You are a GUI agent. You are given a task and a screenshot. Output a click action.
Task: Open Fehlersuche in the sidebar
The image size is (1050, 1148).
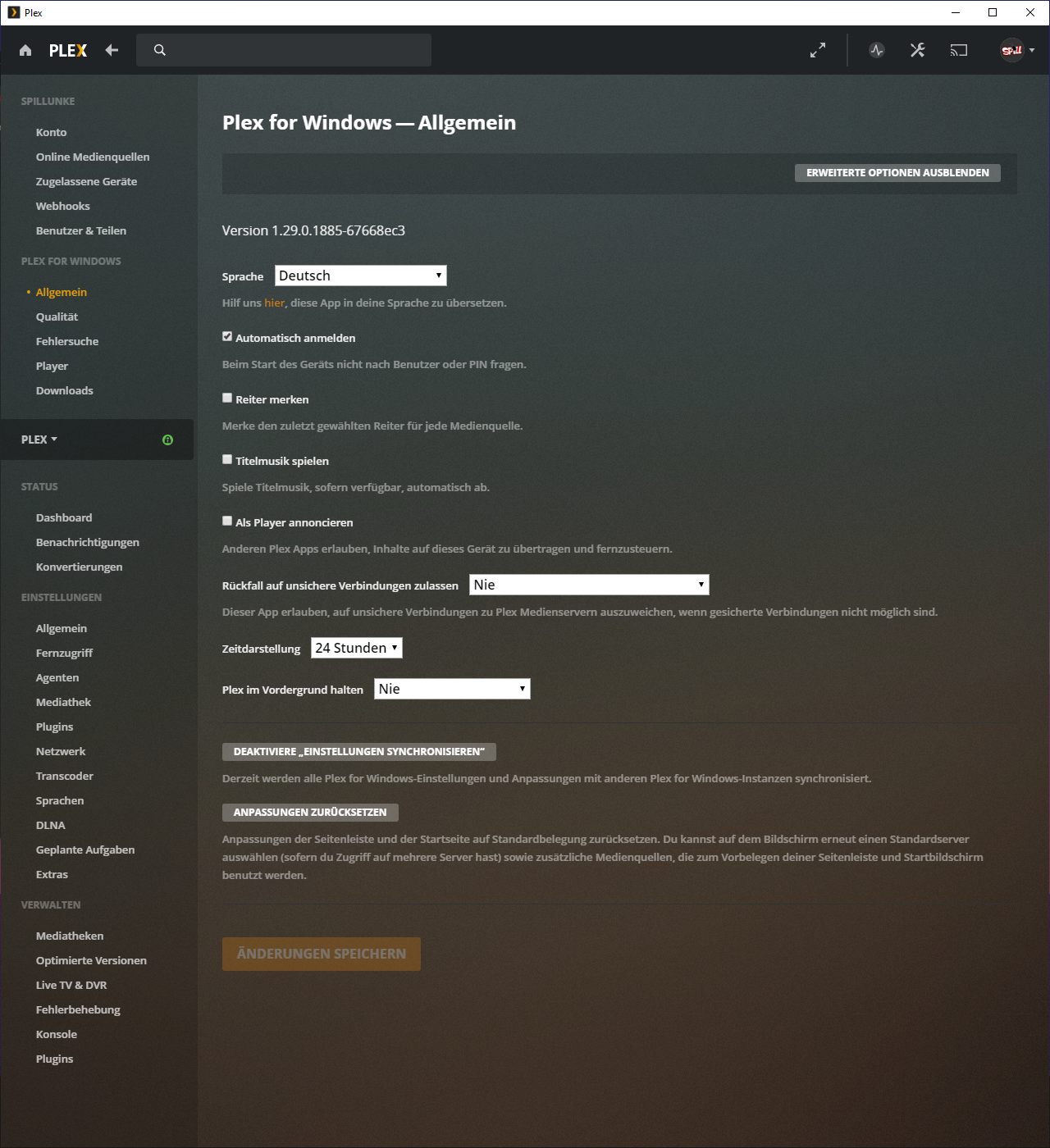pos(67,341)
